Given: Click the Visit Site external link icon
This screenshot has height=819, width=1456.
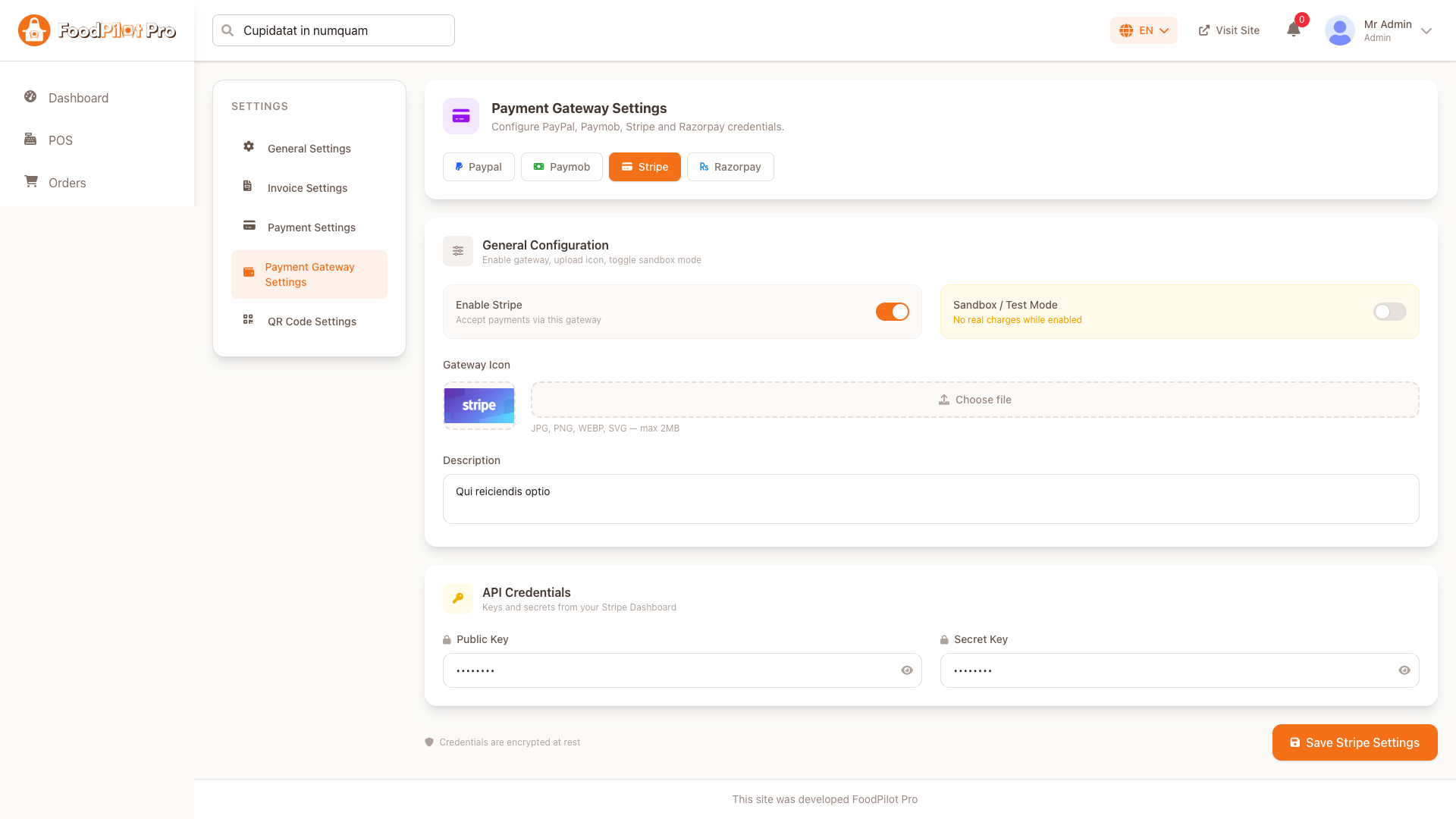Looking at the screenshot, I should [x=1204, y=30].
